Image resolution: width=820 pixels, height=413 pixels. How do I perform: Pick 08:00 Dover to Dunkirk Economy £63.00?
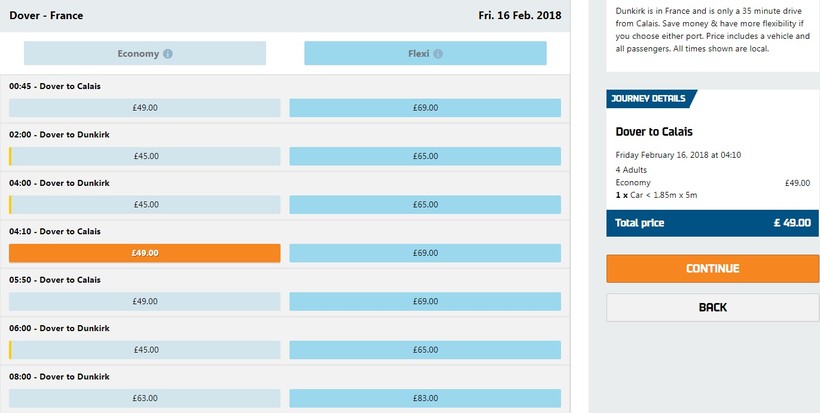tap(145, 398)
